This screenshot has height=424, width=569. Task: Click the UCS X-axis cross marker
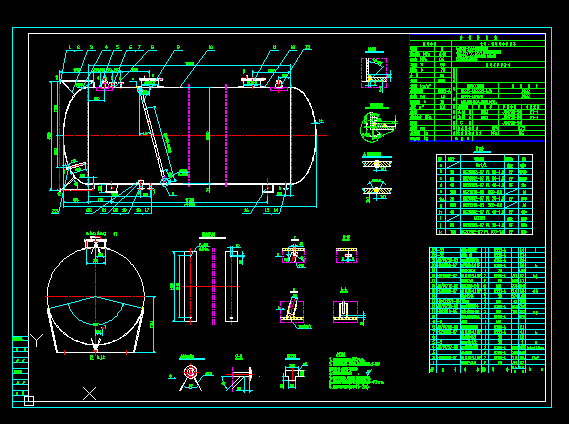89,394
